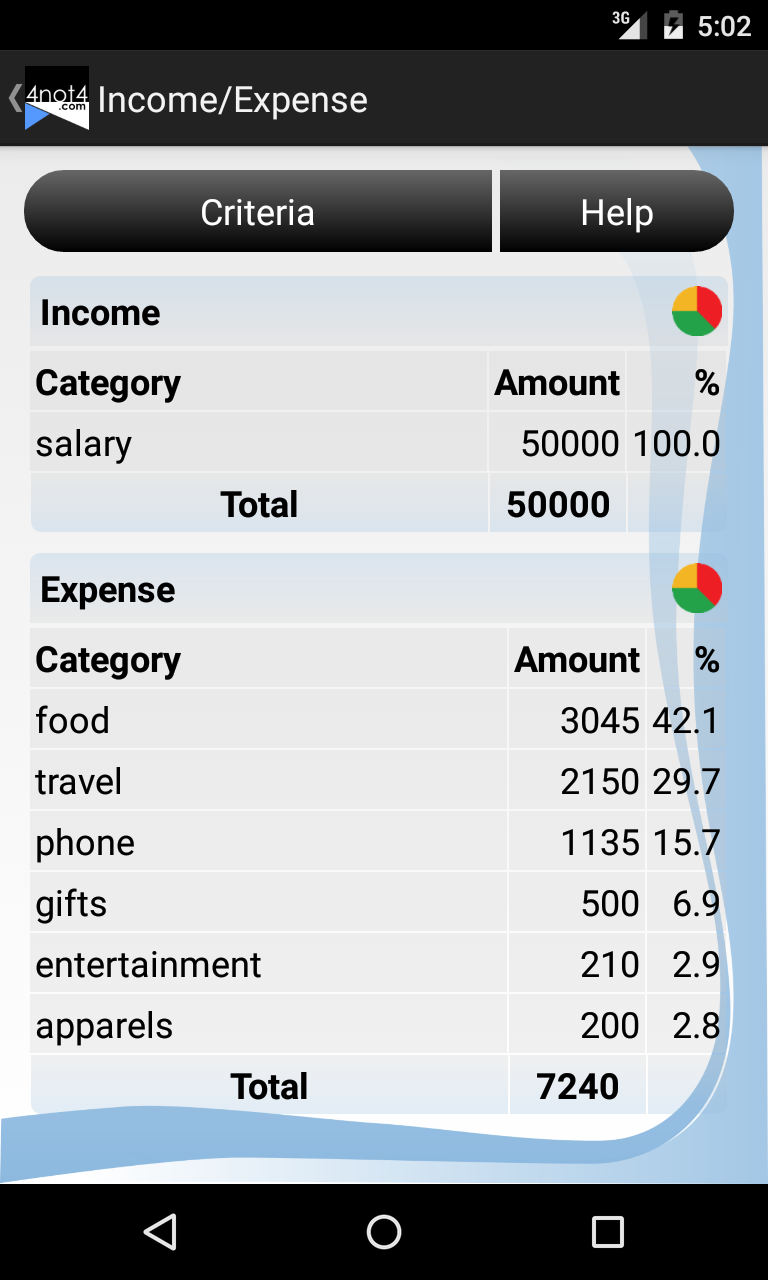768x1280 pixels.
Task: Select the entertainment expense row
Action: tap(378, 964)
